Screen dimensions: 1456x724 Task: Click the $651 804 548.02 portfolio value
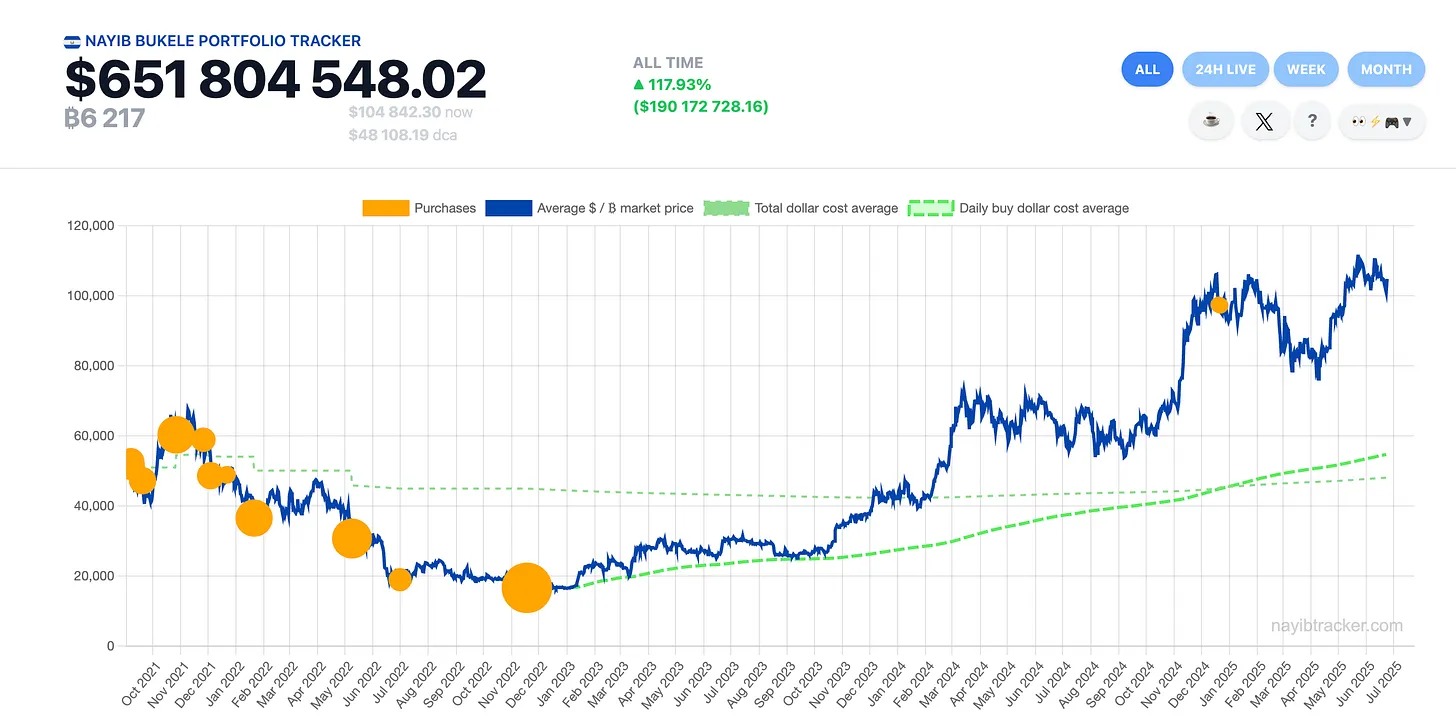point(276,80)
